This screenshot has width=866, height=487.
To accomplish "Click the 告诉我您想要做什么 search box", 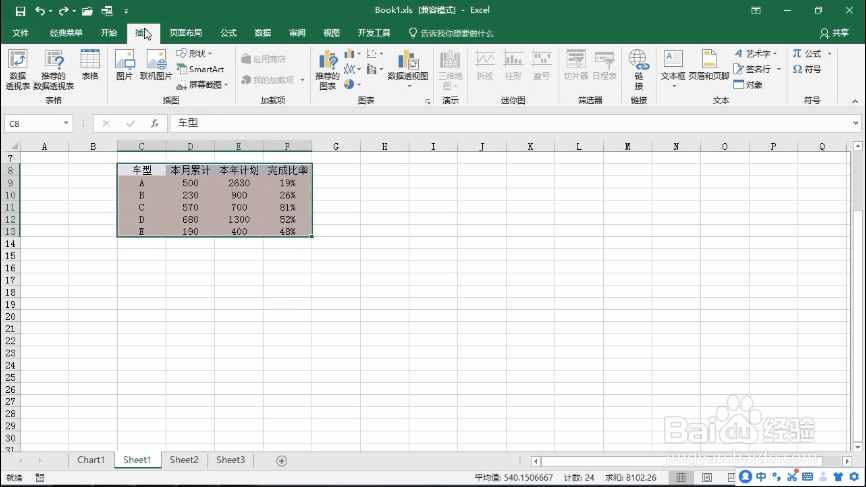I will click(451, 33).
